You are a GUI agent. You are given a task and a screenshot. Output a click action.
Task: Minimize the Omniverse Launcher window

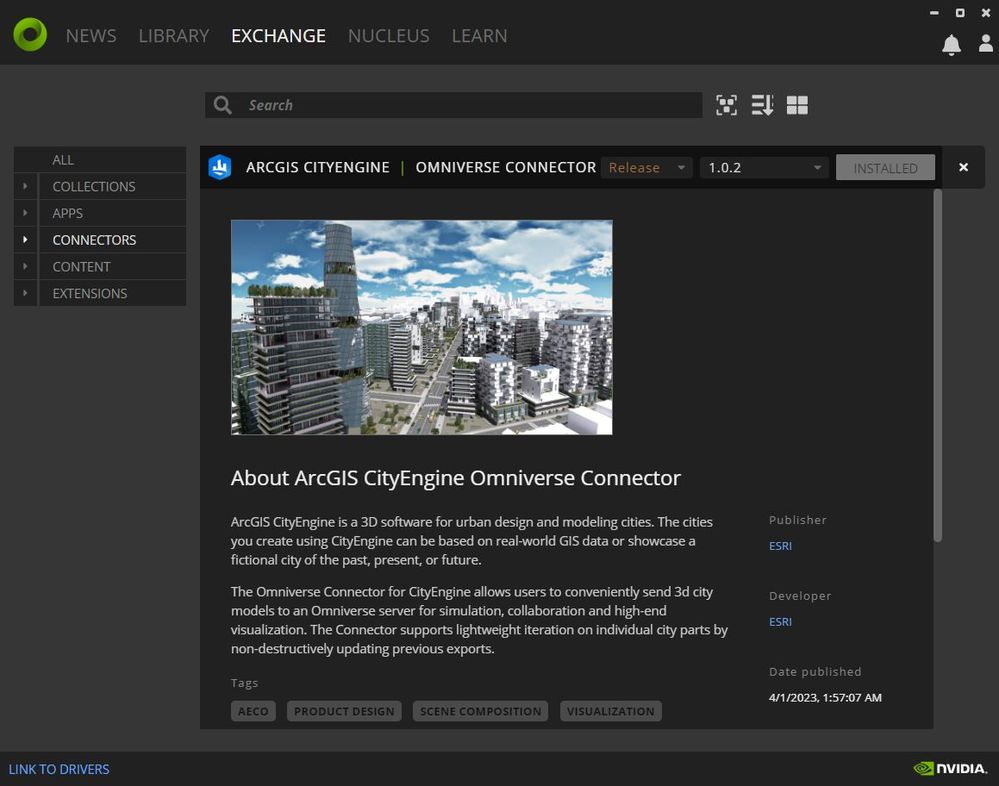934,13
